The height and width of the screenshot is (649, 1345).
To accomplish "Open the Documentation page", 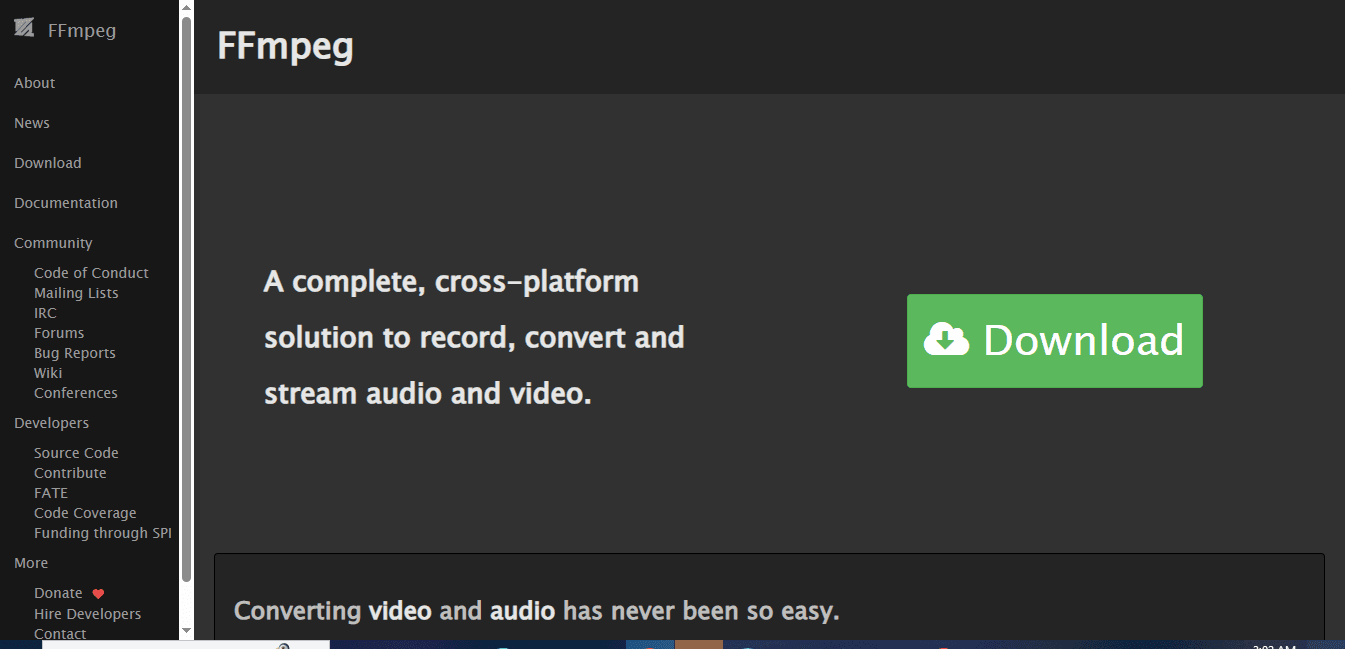I will click(x=66, y=203).
